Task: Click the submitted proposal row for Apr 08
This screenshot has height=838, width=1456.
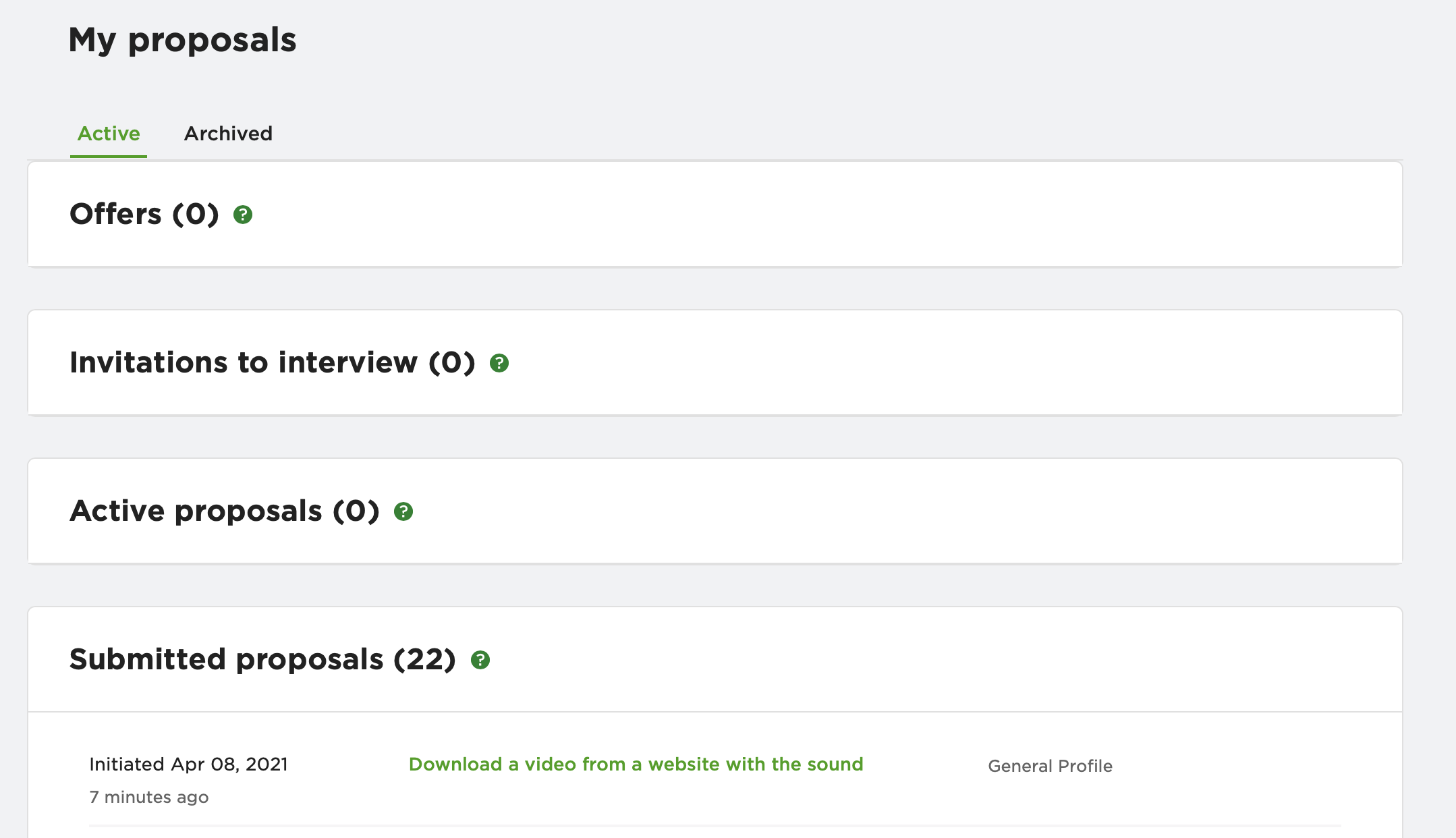Action: (x=715, y=780)
